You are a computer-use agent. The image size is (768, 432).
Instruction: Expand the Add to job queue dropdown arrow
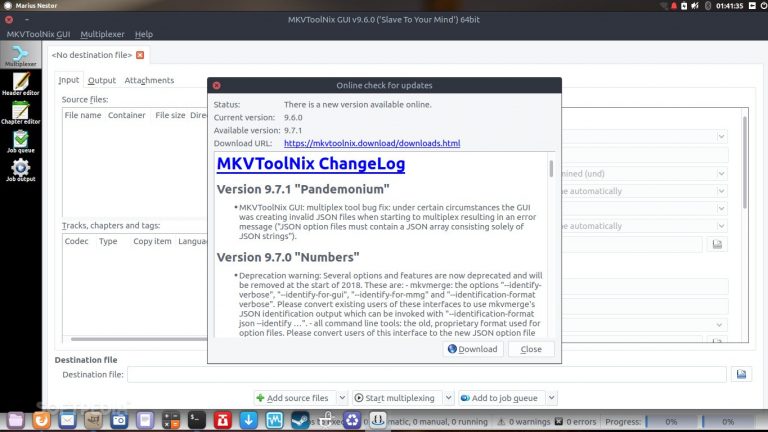(x=551, y=398)
